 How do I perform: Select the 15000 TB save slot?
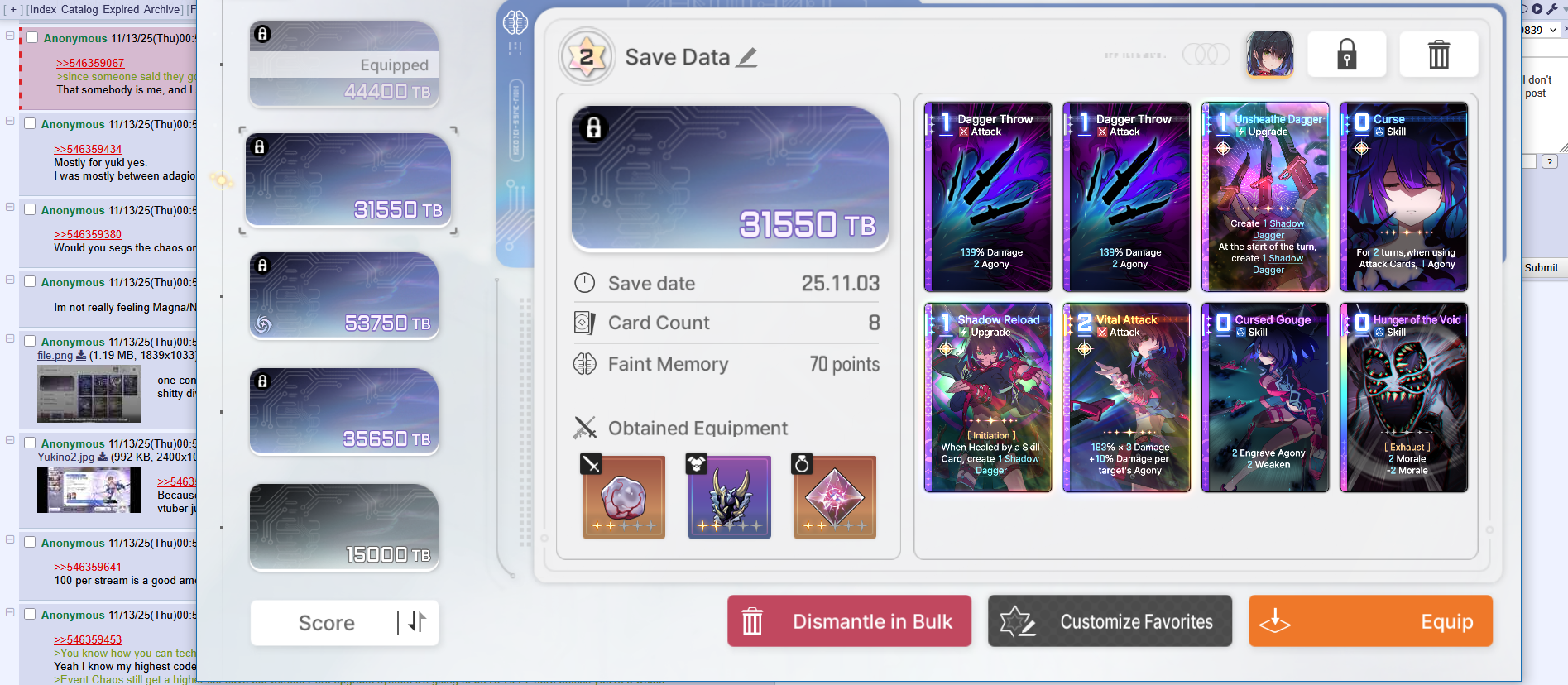click(343, 527)
